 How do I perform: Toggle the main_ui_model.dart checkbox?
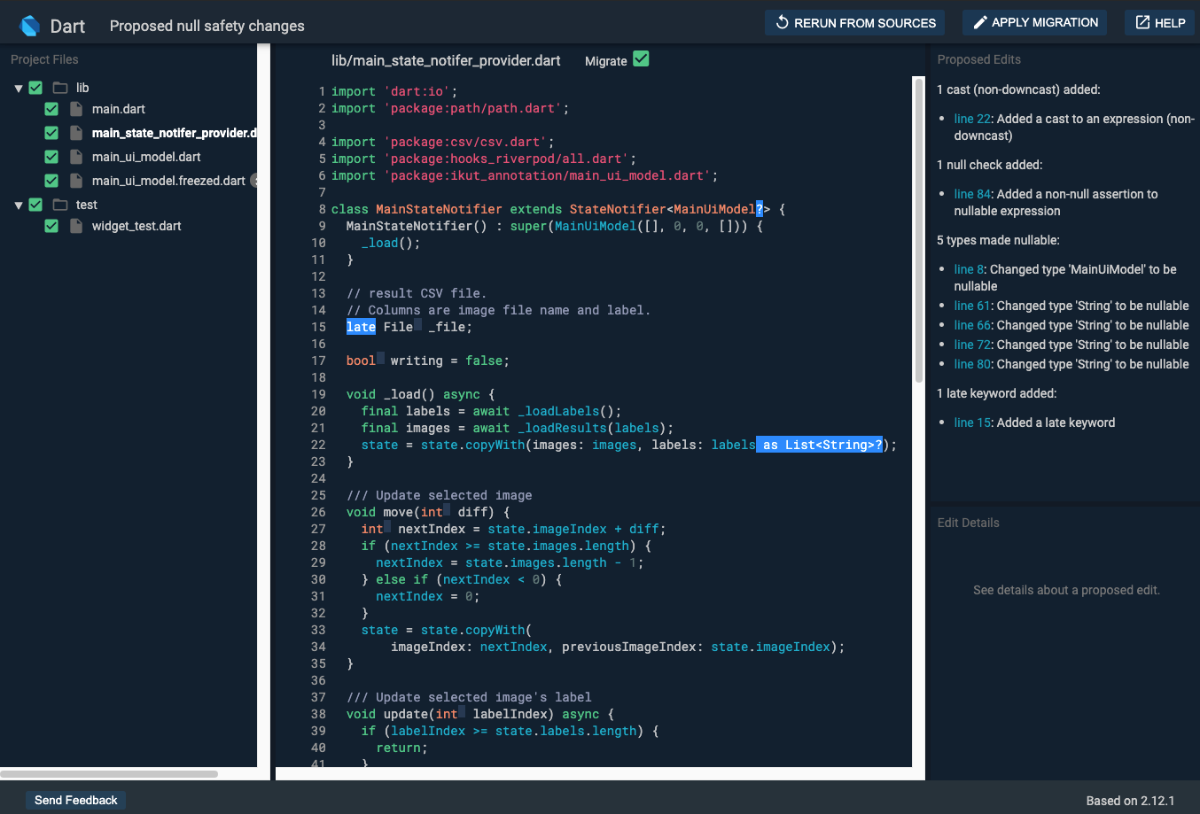52,157
